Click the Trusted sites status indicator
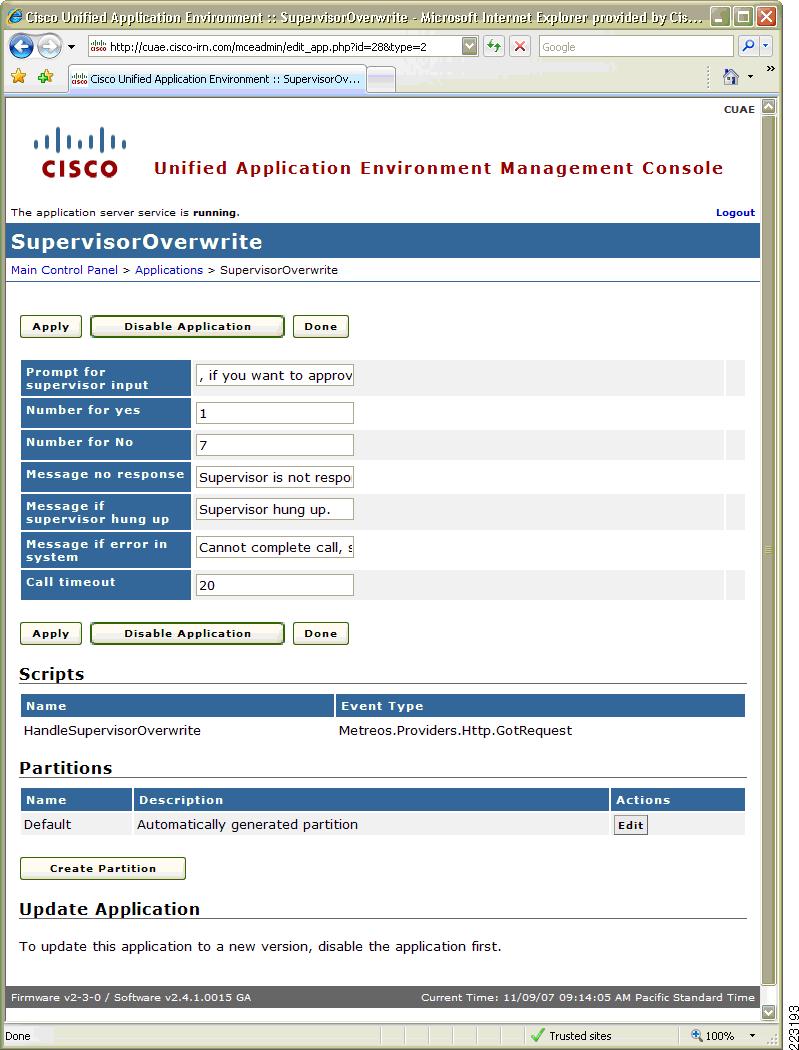 tap(571, 1036)
